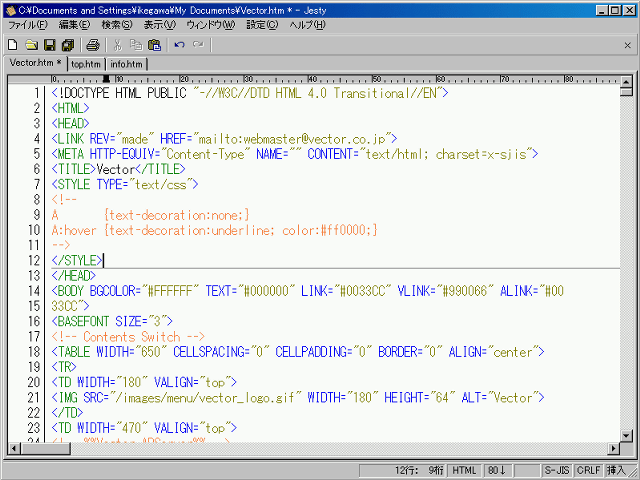Image resolution: width=640 pixels, height=480 pixels.
Task: Save all files with the stacked floppy icon
Action: click(68, 45)
